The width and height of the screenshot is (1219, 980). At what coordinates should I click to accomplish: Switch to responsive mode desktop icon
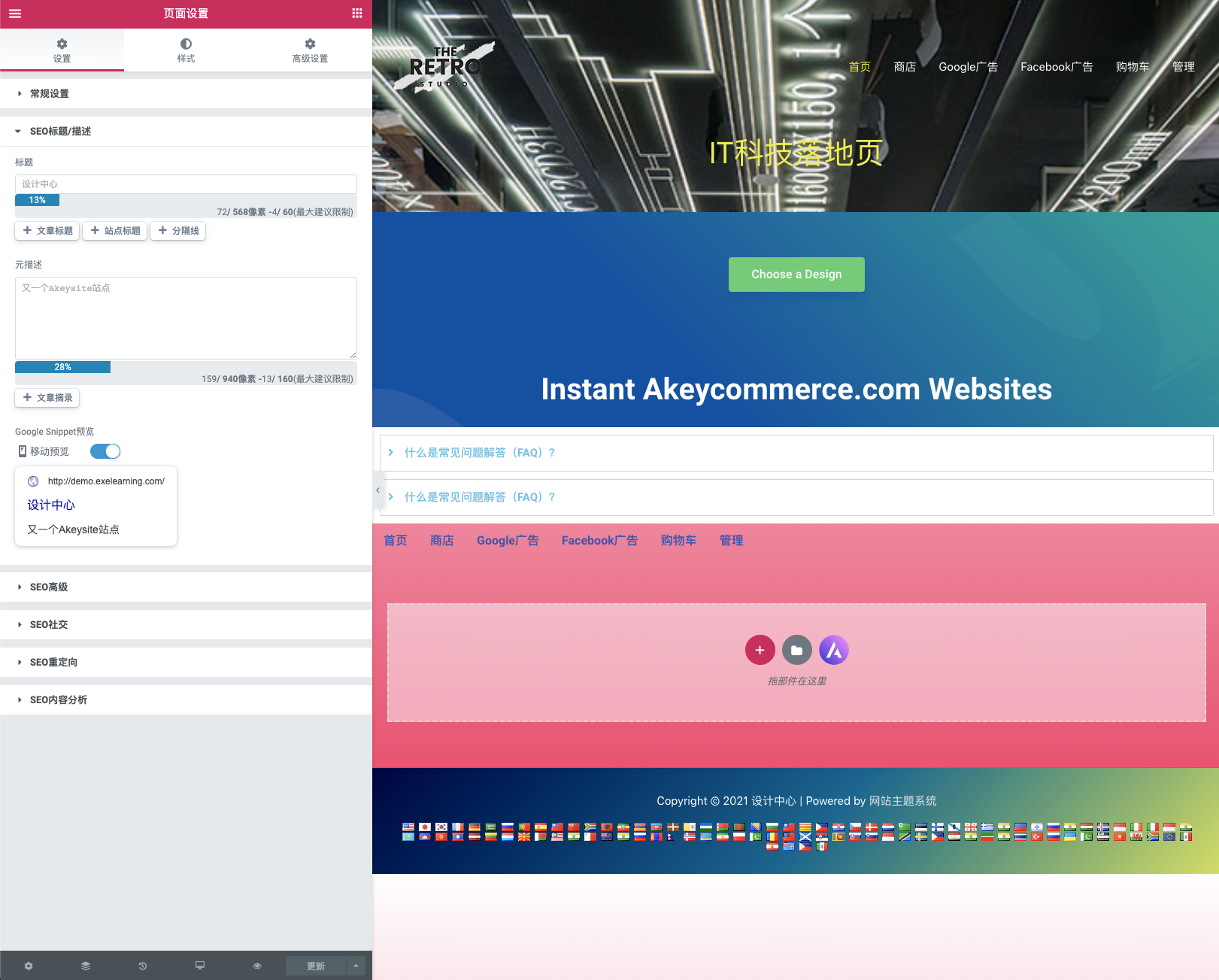point(200,966)
